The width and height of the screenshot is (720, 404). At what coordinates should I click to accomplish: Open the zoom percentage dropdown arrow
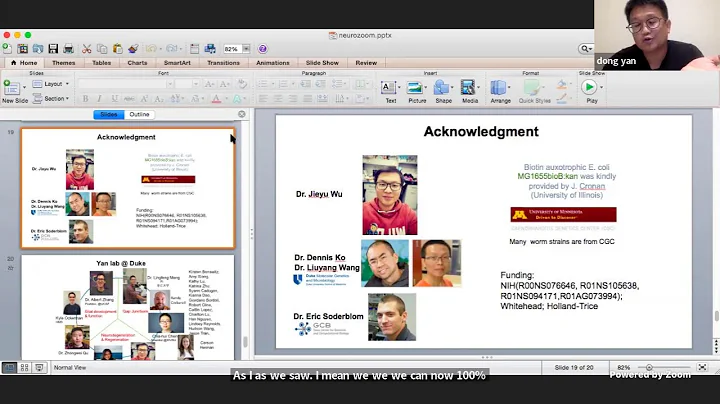(246, 49)
